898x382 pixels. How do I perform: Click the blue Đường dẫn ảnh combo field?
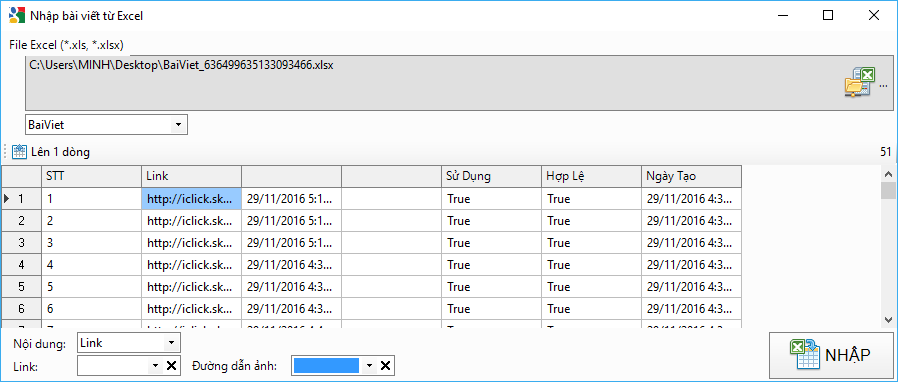click(326, 365)
